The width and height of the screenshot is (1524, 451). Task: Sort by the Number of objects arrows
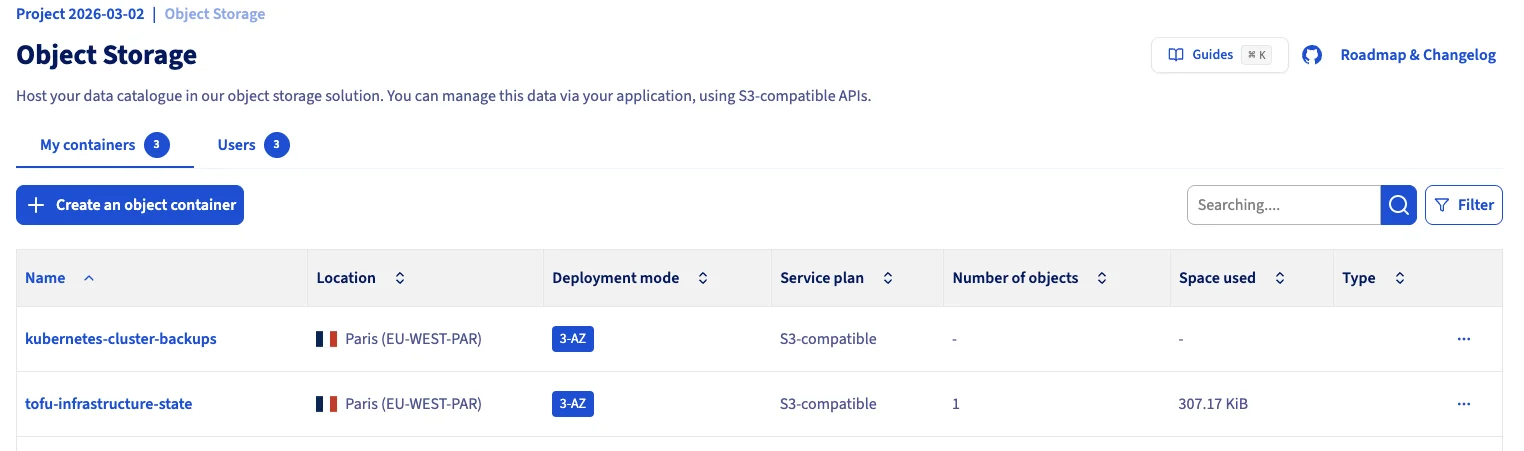click(x=1102, y=278)
